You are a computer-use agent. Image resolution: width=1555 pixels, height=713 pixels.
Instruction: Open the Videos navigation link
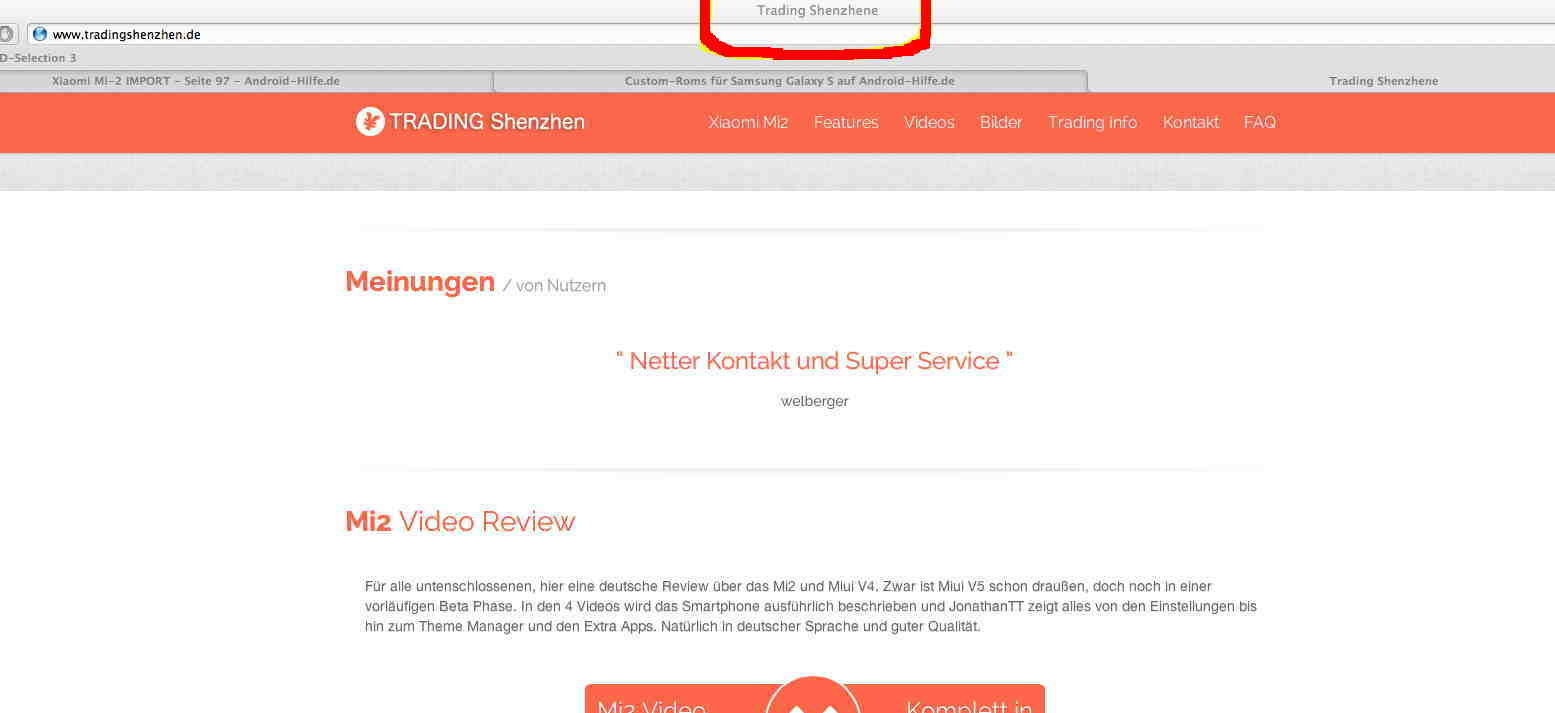(x=929, y=122)
